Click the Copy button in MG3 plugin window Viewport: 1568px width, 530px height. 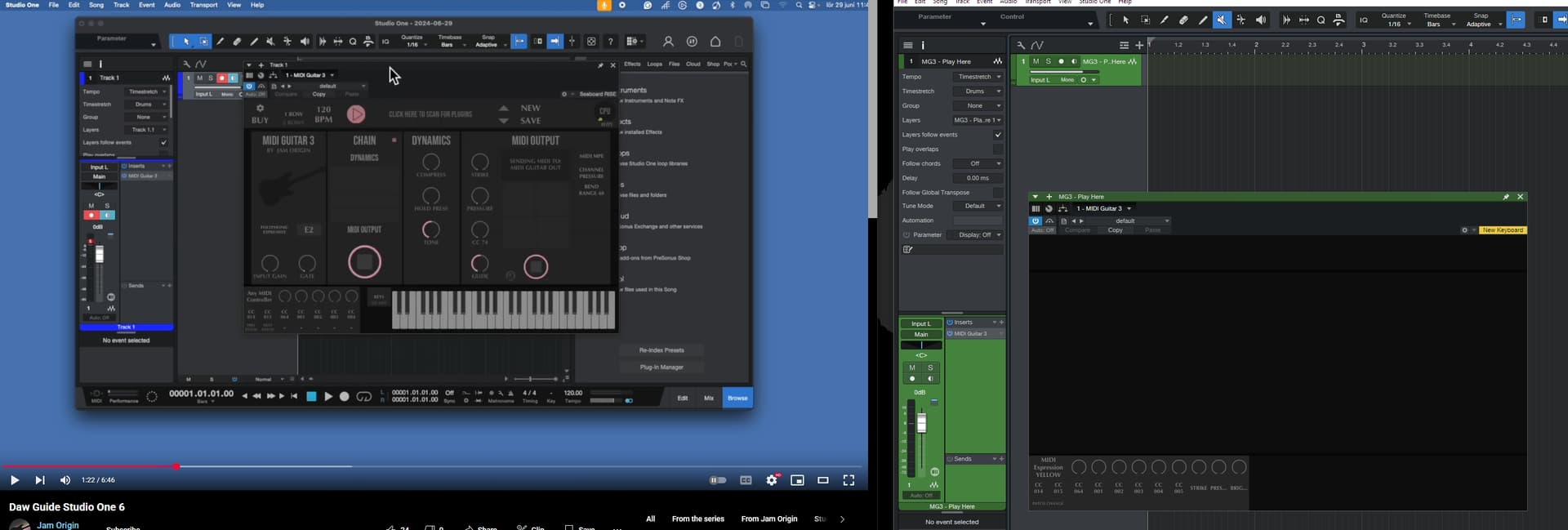click(1115, 230)
